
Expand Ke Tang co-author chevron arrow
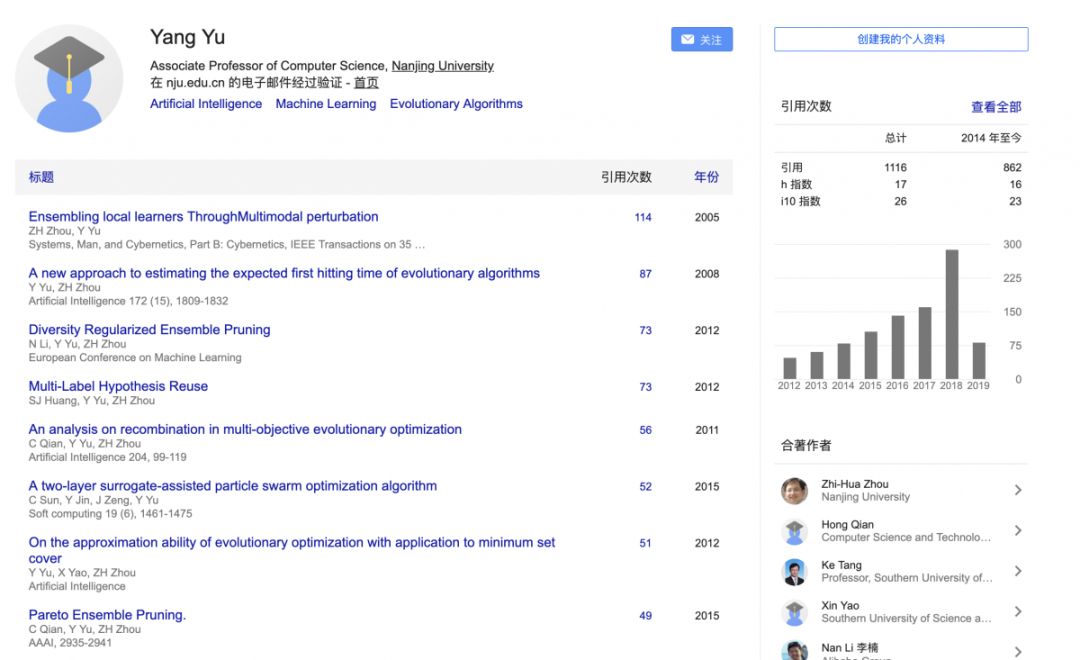(x=1018, y=571)
